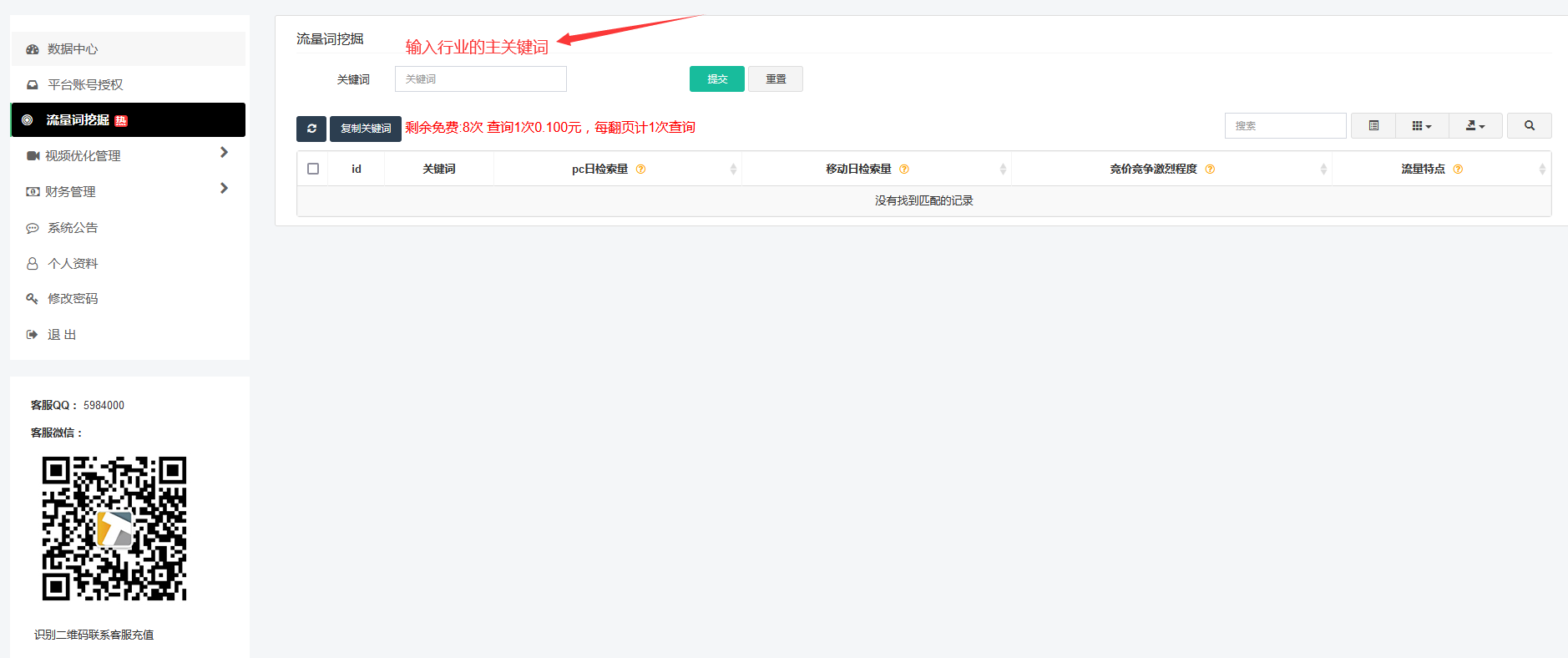Open the columns selection dropdown
Screen dimensions: 1568x658
1422,125
